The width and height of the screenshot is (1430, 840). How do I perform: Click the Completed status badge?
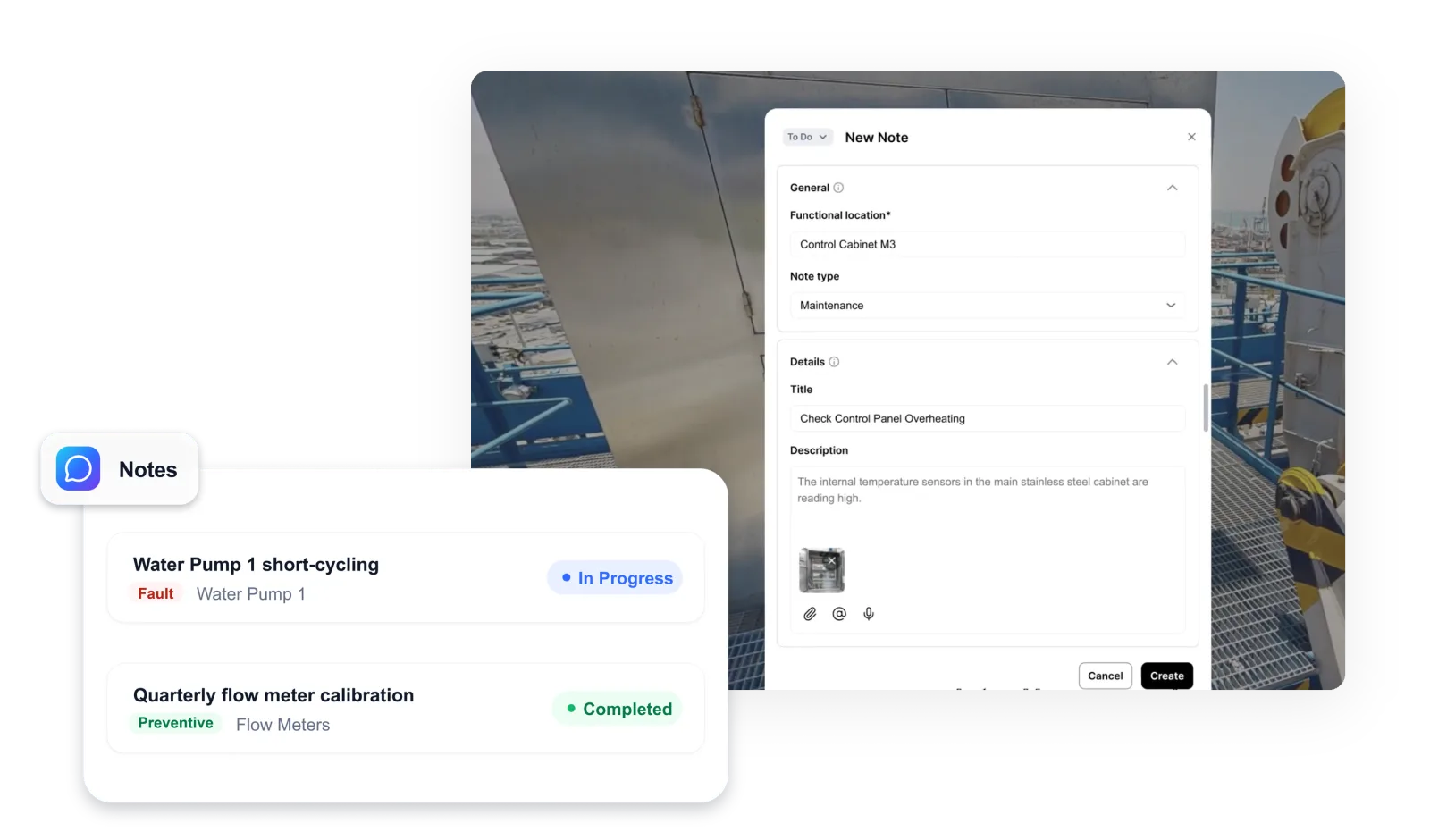(618, 709)
